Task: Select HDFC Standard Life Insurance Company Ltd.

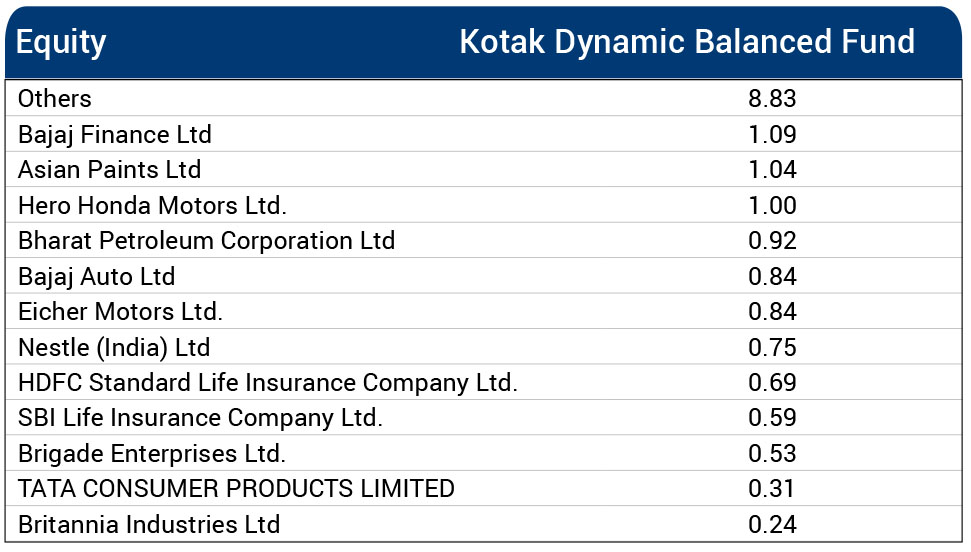Action: click(268, 382)
